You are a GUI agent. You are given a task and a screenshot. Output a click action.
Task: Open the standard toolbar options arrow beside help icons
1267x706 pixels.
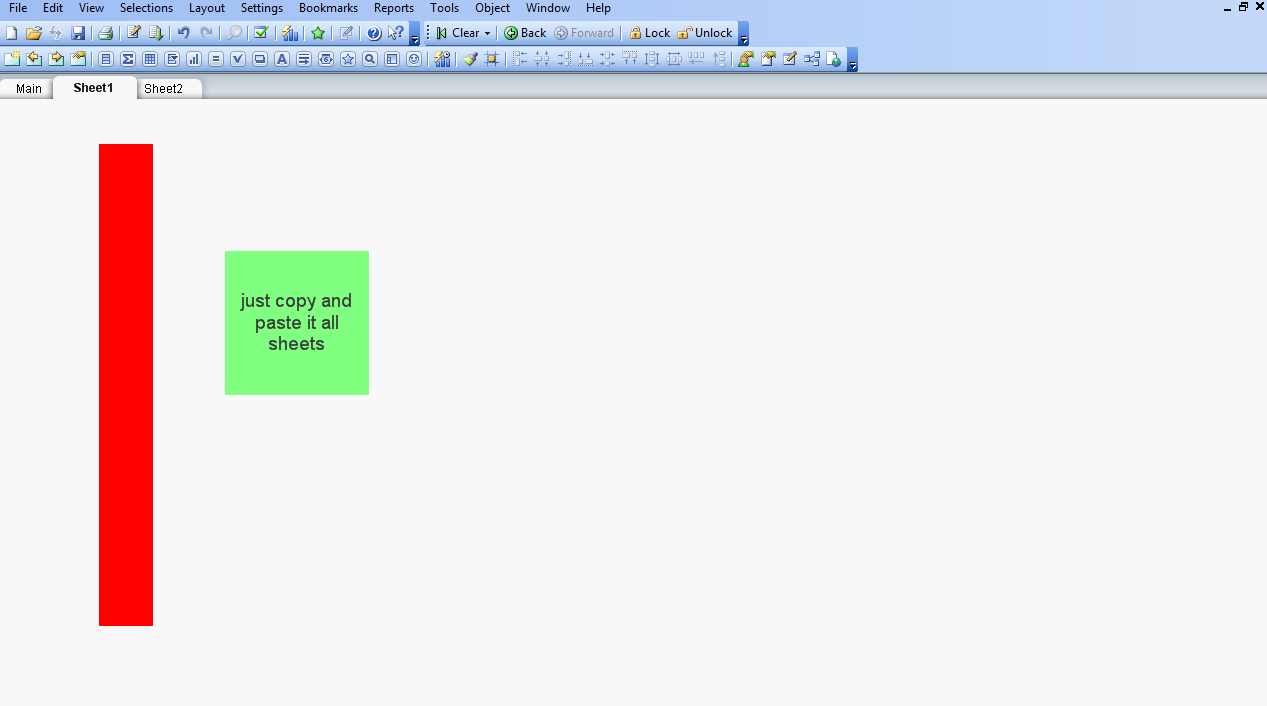pos(415,34)
